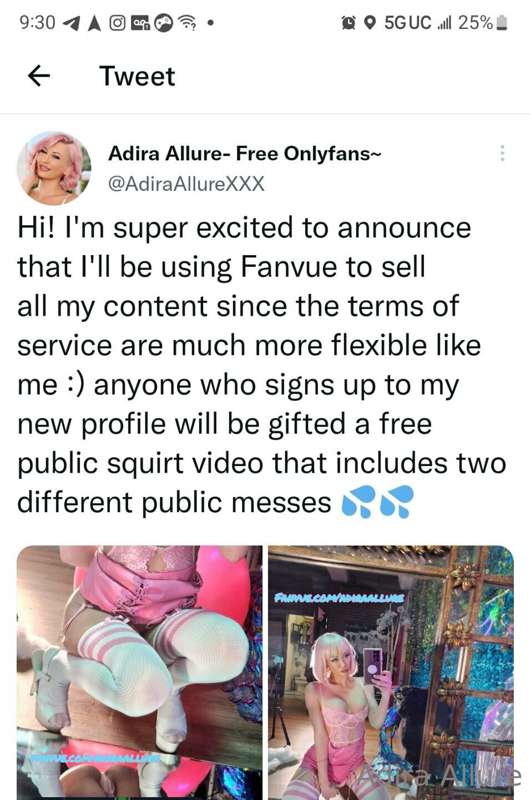The height and width of the screenshot is (800, 530).
Task: Tap the location pin status icon
Action: click(371, 23)
